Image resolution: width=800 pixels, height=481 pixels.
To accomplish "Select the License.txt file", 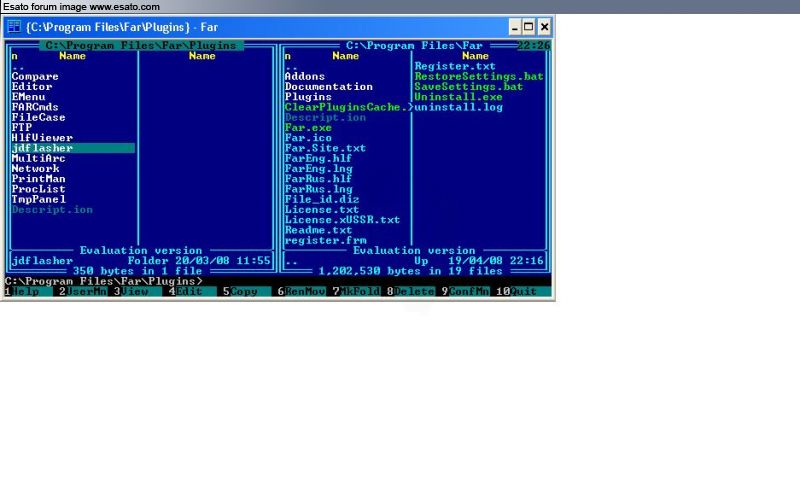I will point(322,210).
